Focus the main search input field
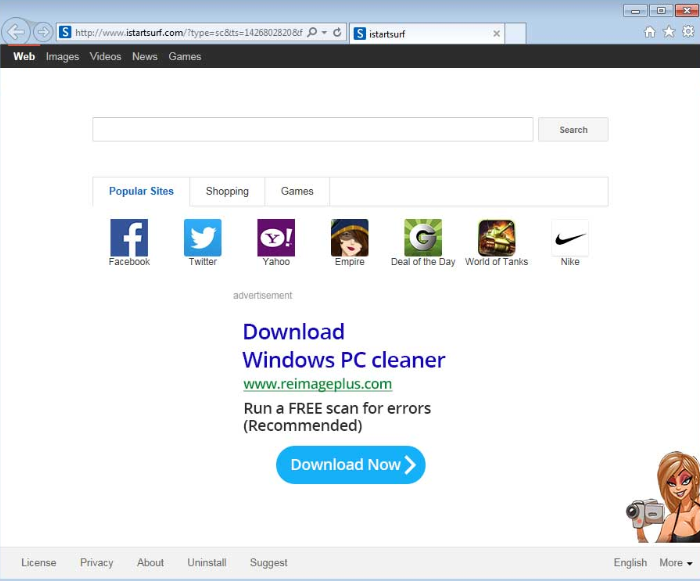Viewport: 700px width, 581px height. [312, 130]
